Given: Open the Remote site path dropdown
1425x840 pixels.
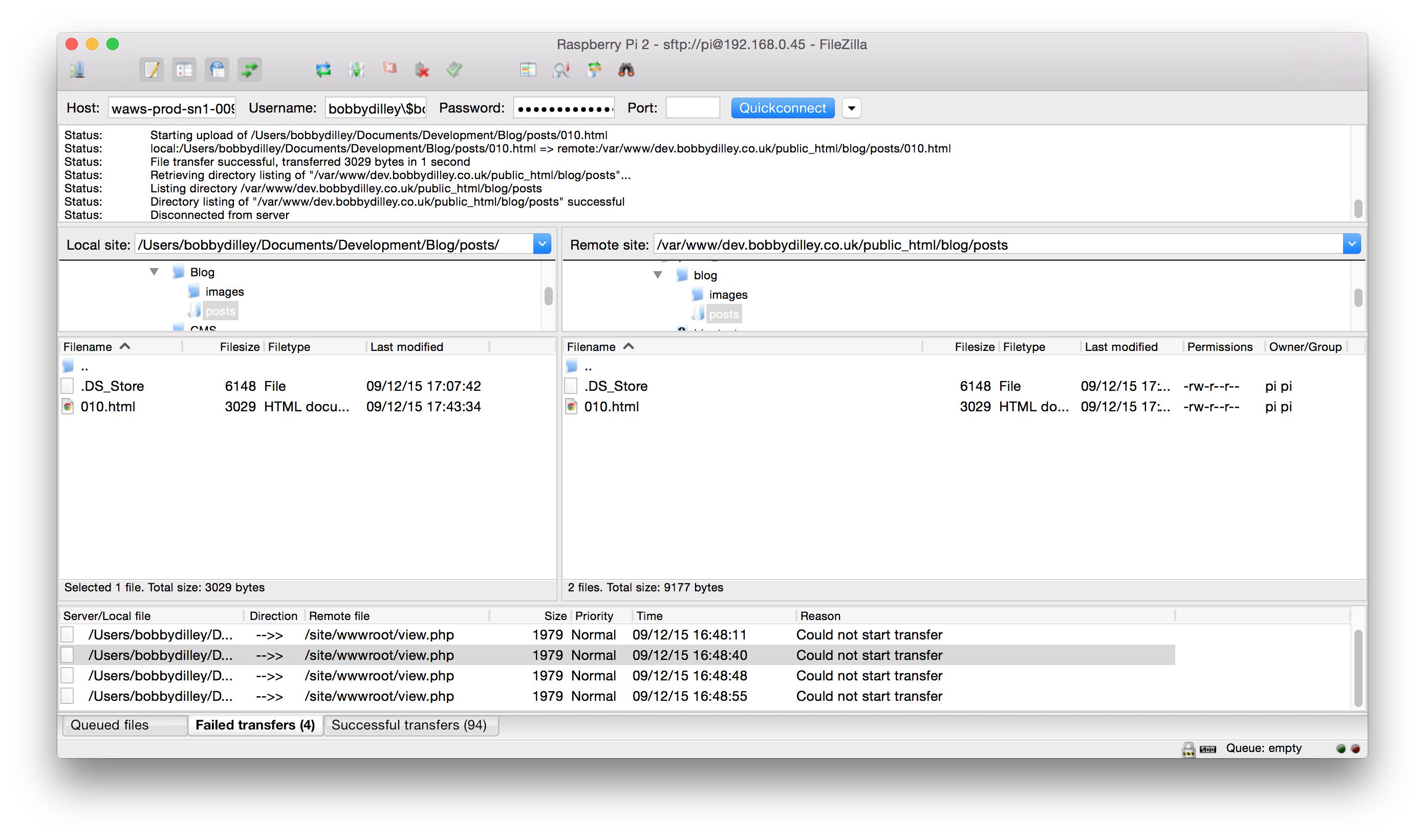Looking at the screenshot, I should (1351, 245).
